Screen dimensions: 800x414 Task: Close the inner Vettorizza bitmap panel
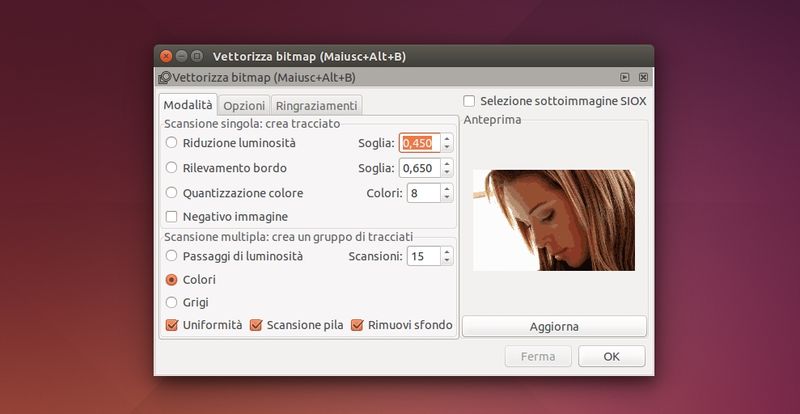[643, 78]
